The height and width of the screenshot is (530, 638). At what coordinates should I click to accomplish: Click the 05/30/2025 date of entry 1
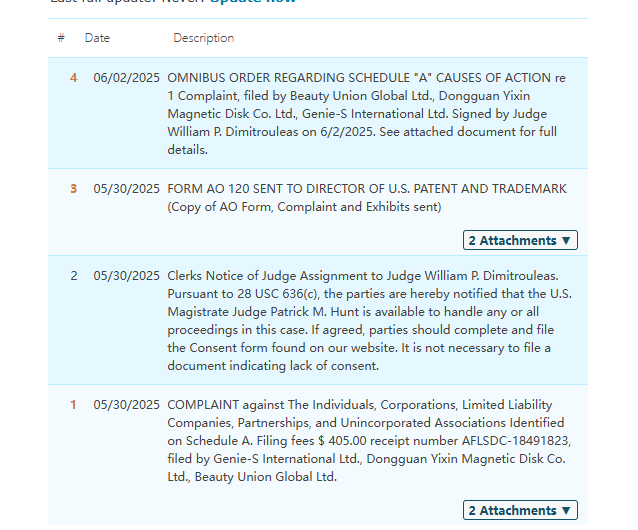click(126, 405)
